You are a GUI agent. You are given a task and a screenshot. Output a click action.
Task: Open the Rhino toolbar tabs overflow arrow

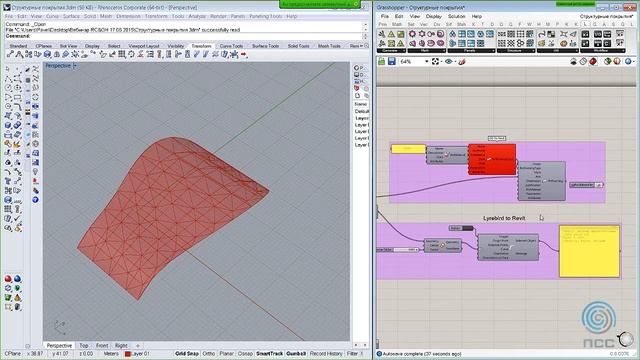pos(362,46)
